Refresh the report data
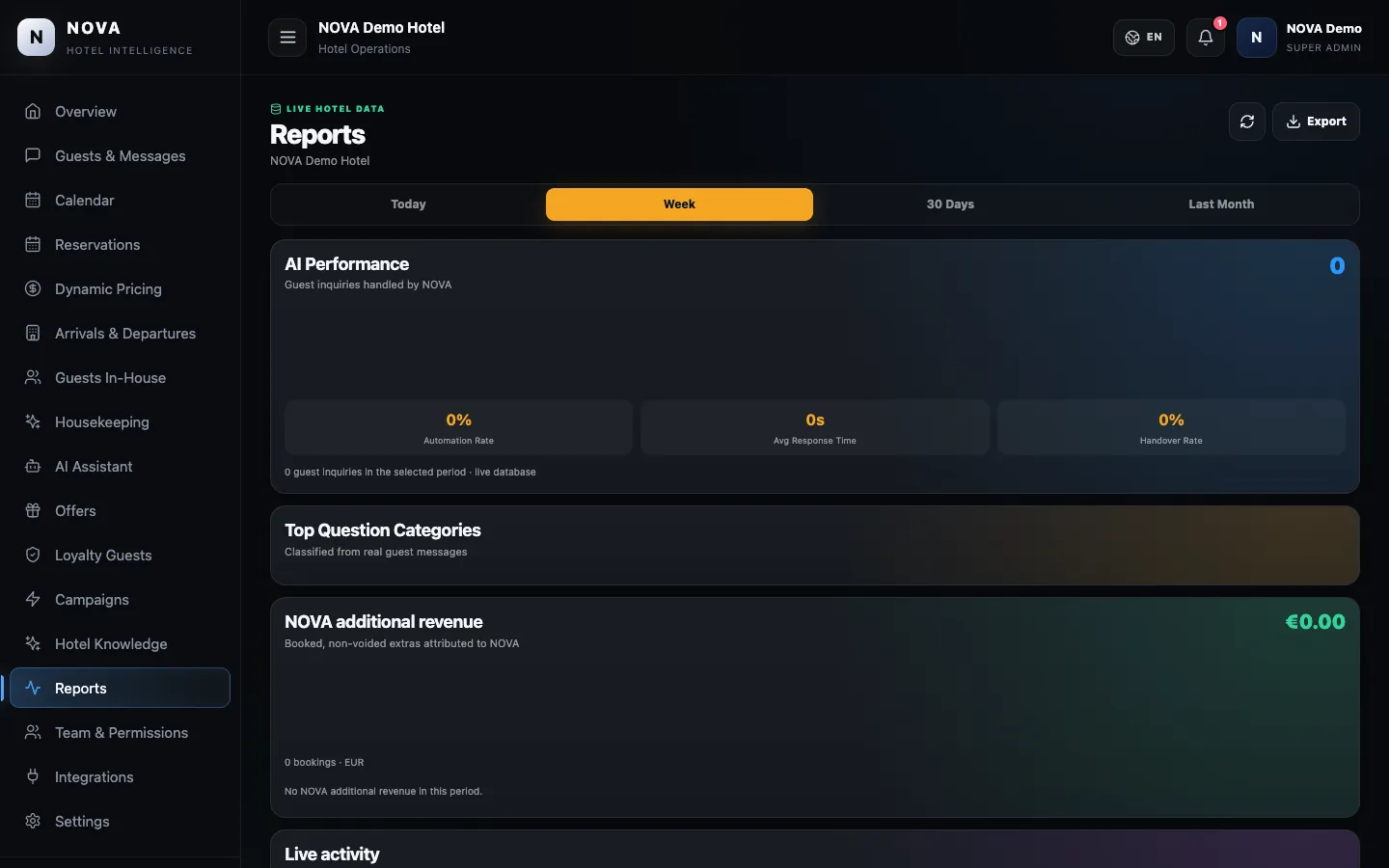 1247,122
